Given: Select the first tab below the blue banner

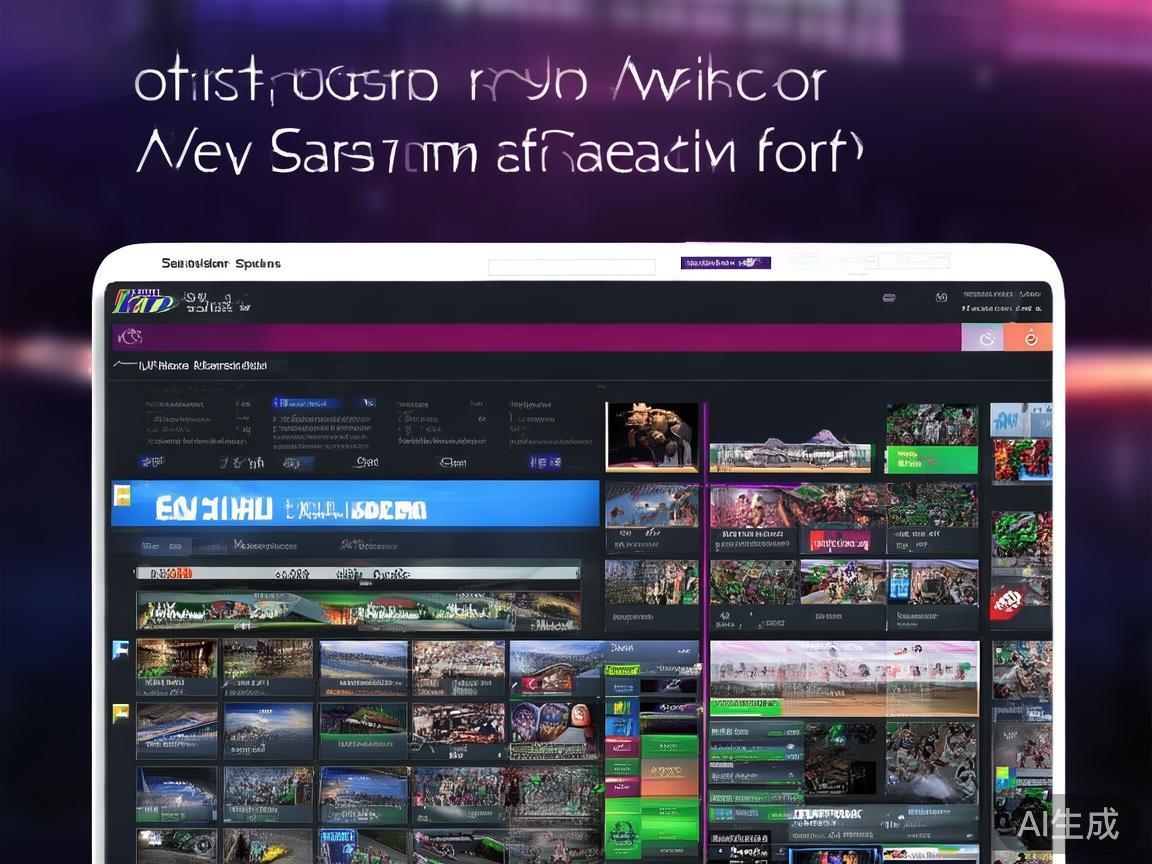Looking at the screenshot, I should 163,547.
